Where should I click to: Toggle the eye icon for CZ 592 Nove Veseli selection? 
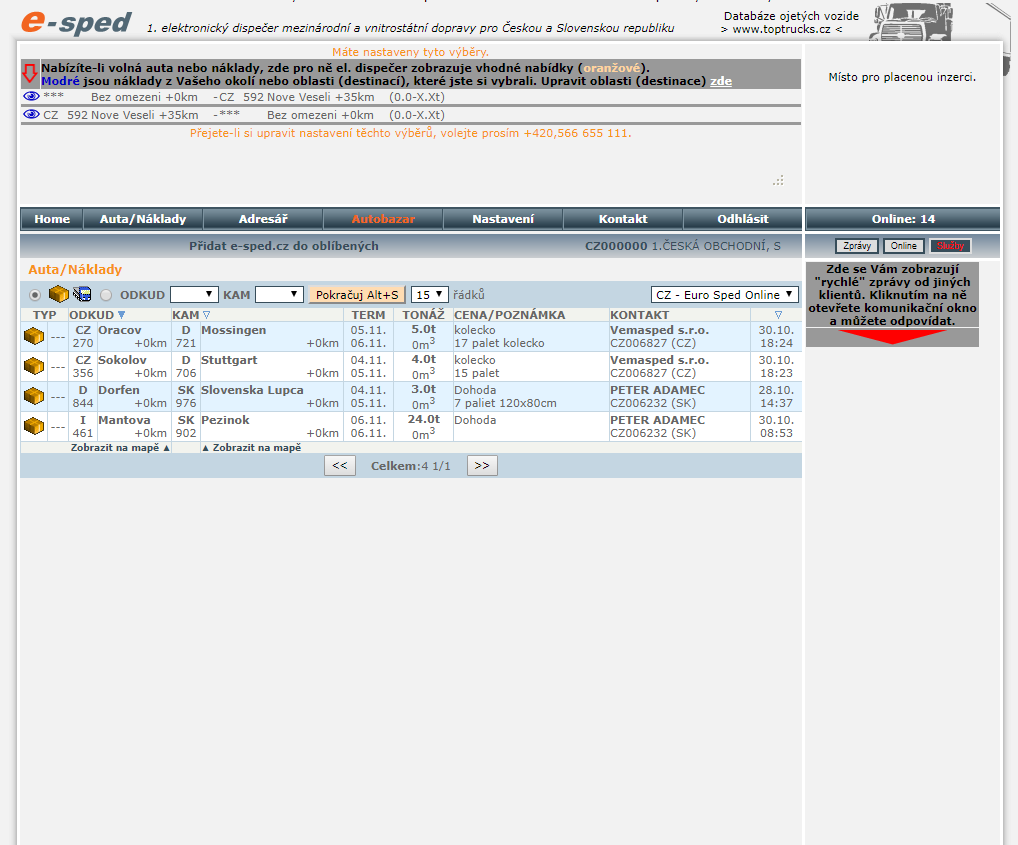31,114
